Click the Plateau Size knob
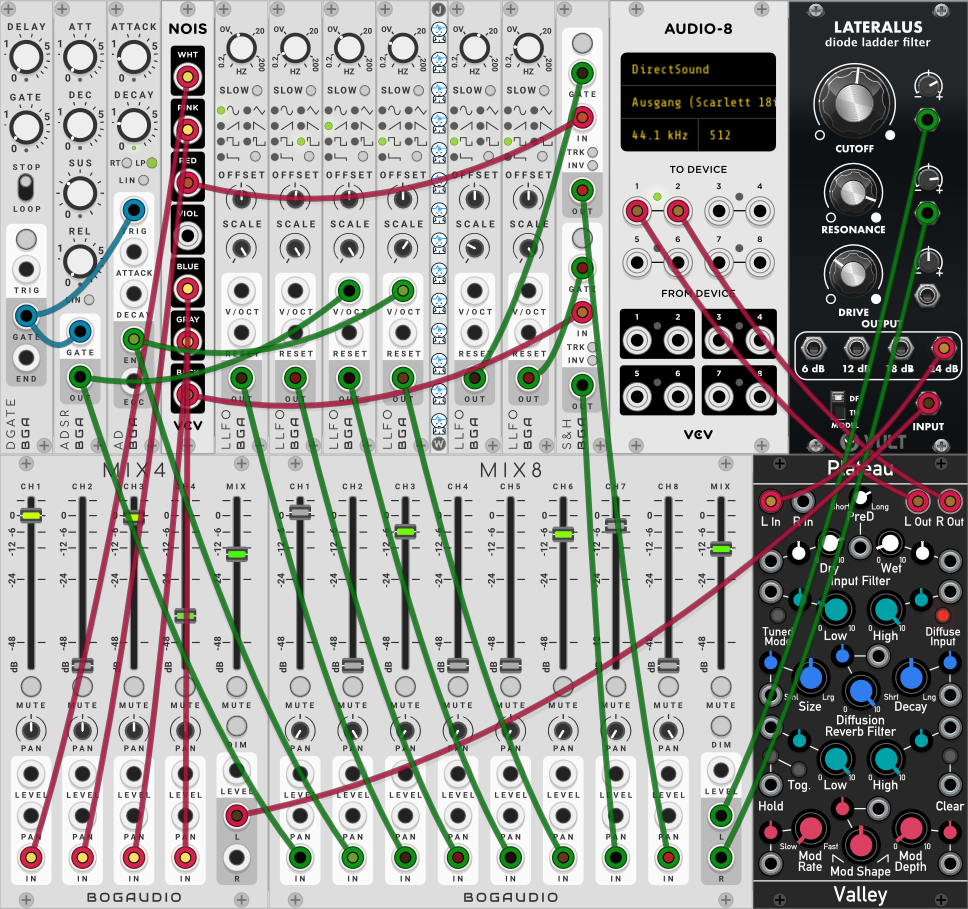 coord(814,679)
